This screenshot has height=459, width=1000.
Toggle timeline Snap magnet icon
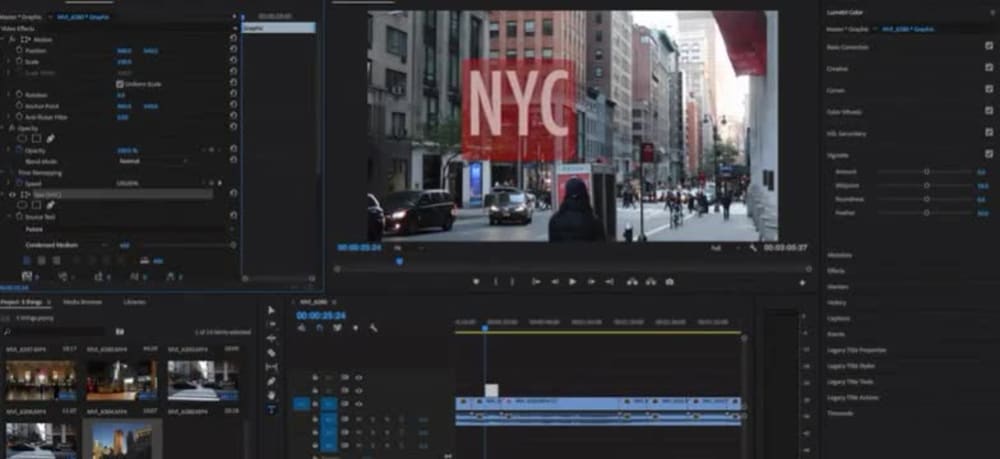coord(320,328)
